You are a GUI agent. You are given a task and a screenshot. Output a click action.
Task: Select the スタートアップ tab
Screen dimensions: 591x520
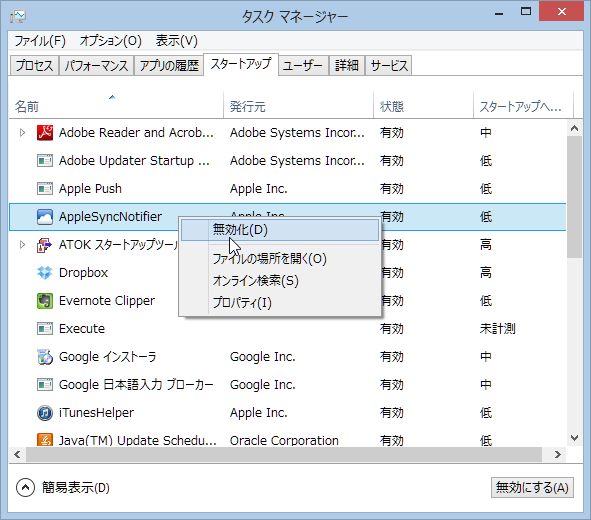coord(241,64)
